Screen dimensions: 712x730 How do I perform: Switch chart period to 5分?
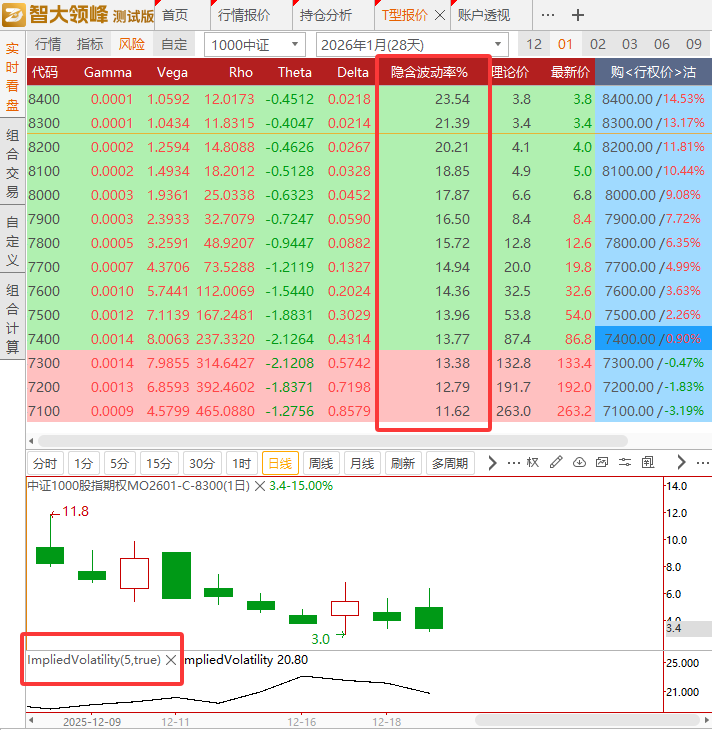tap(119, 463)
